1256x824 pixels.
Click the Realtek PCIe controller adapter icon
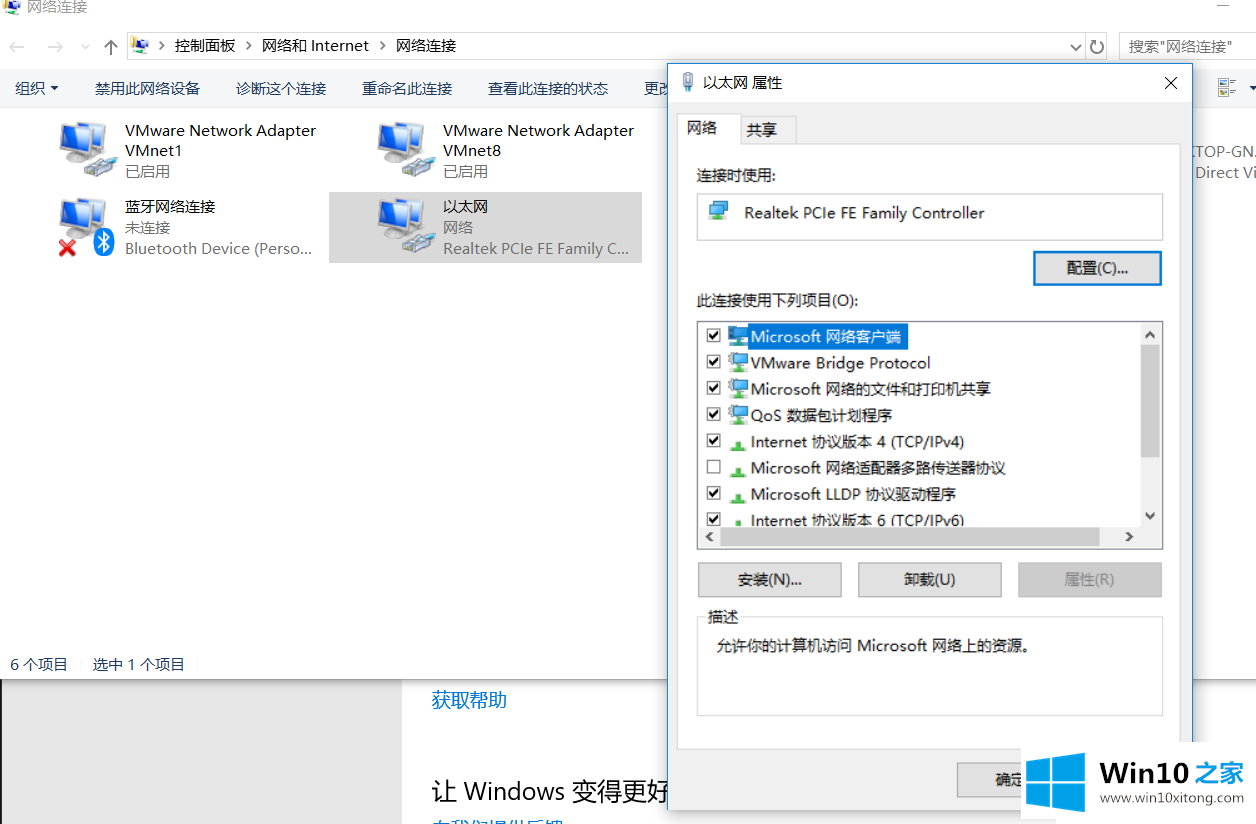[718, 212]
